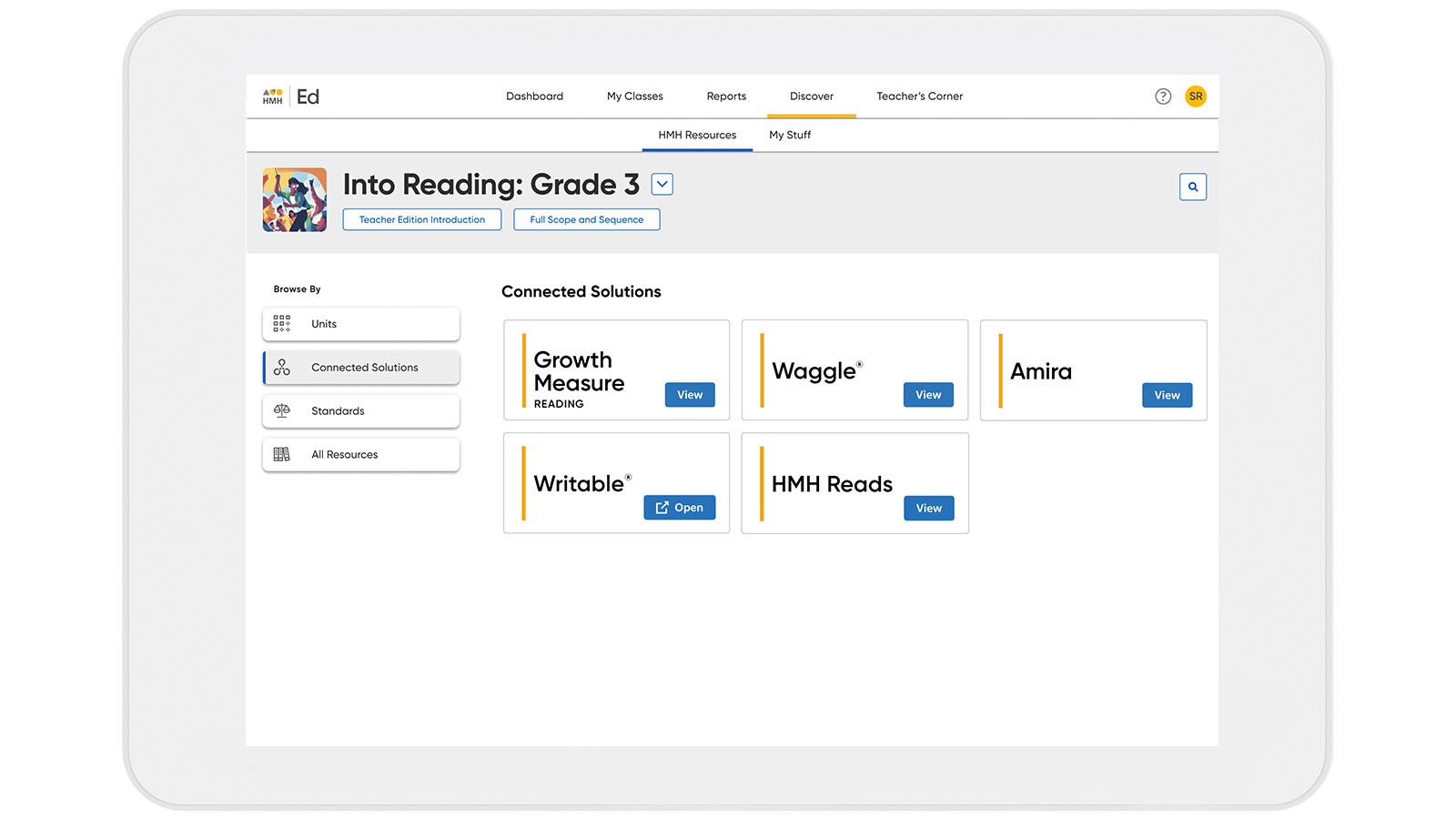Switch to the Reports tab
The image size is (1456, 819).
[x=726, y=96]
